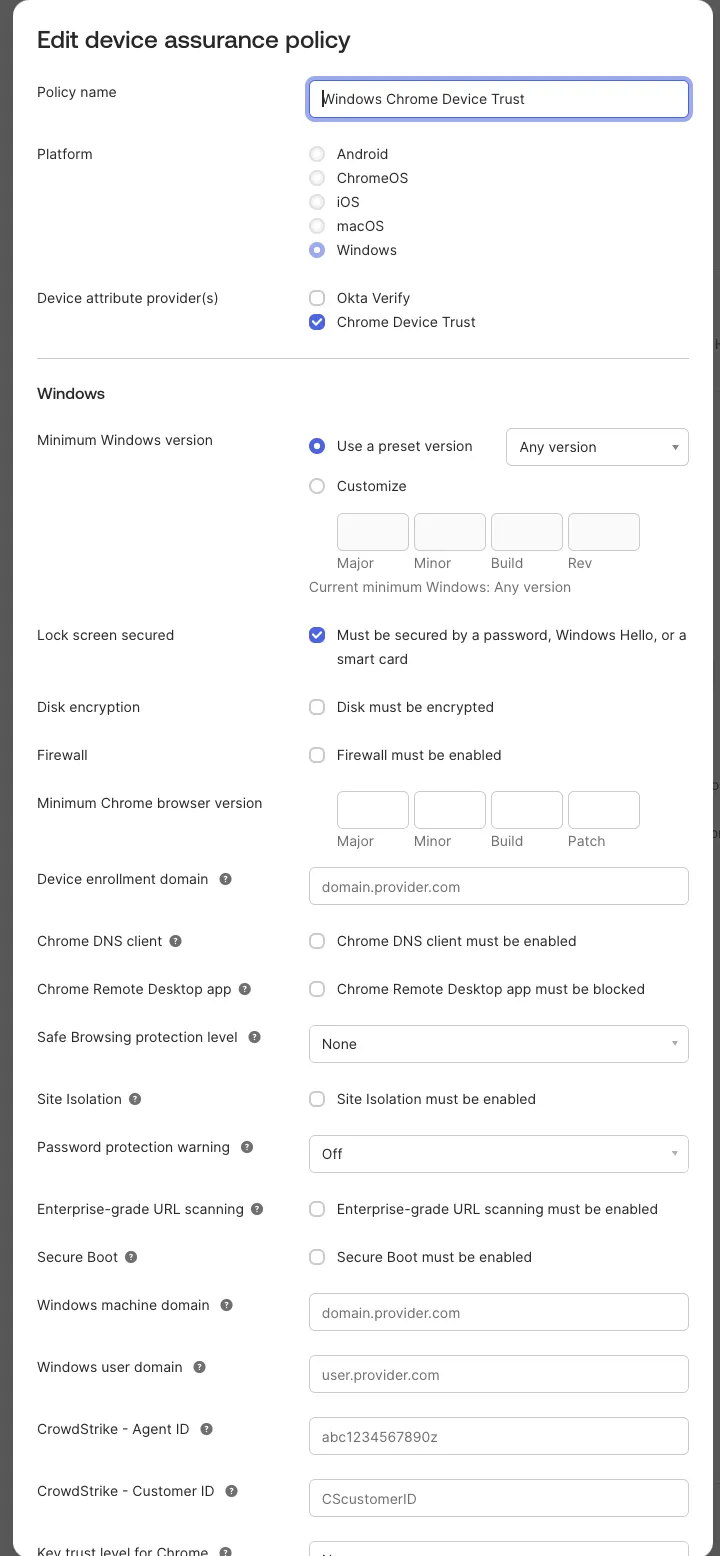Expand Safe Browsing protection level dropdown
720x1556 pixels.
498,1044
